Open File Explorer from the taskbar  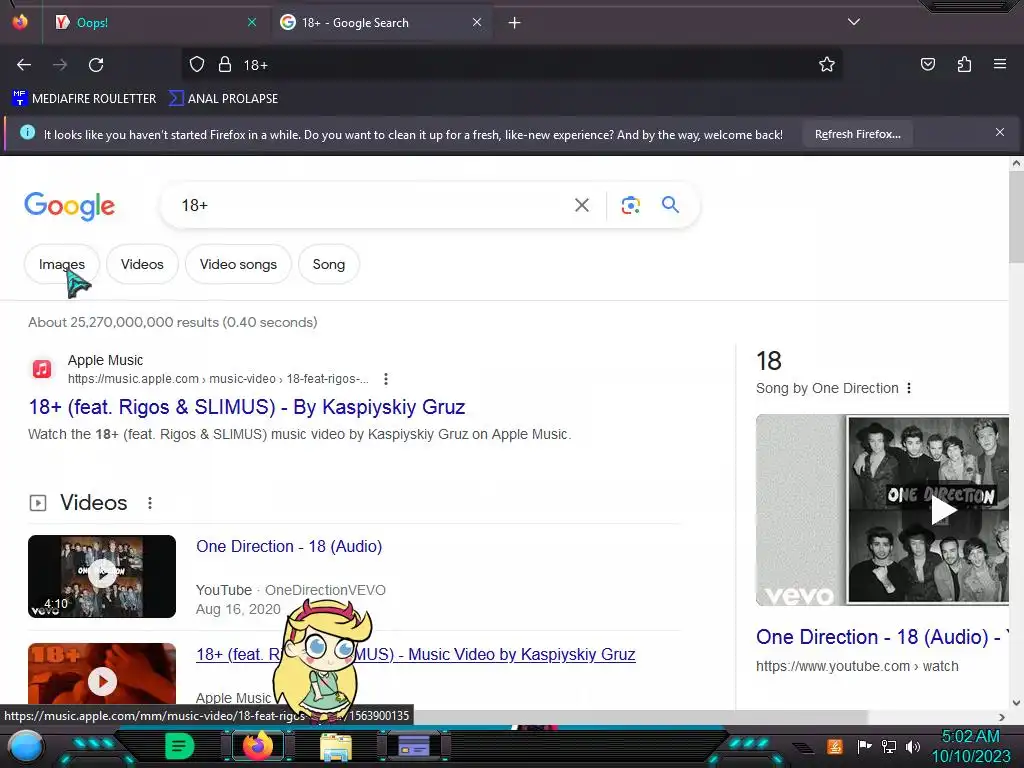click(336, 747)
